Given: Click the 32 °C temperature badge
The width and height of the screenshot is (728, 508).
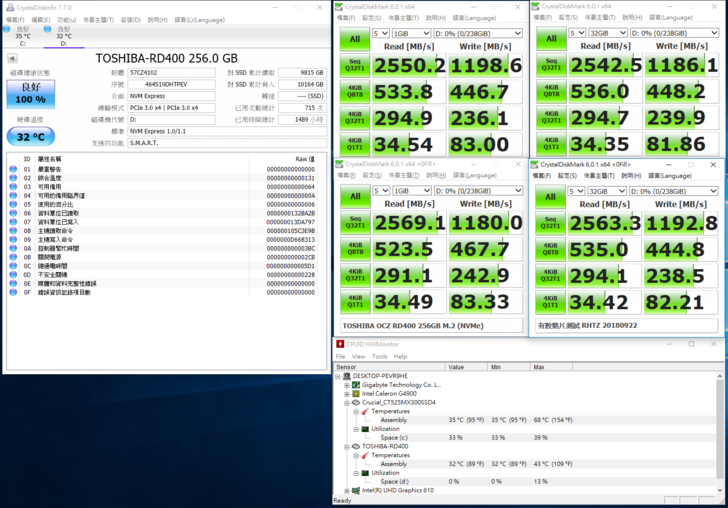Looking at the screenshot, I should pyautogui.click(x=31, y=136).
